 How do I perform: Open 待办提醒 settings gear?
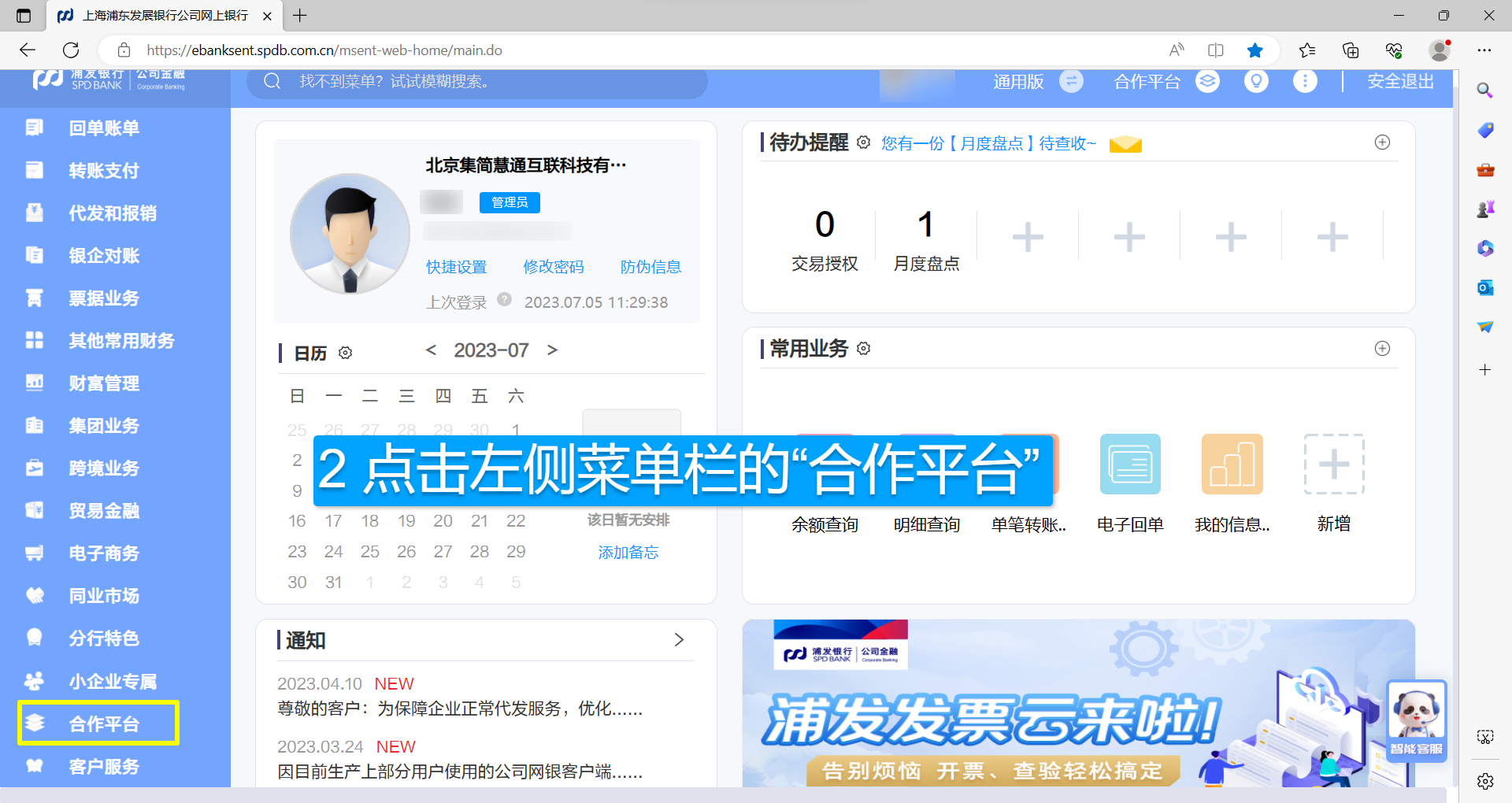(864, 142)
